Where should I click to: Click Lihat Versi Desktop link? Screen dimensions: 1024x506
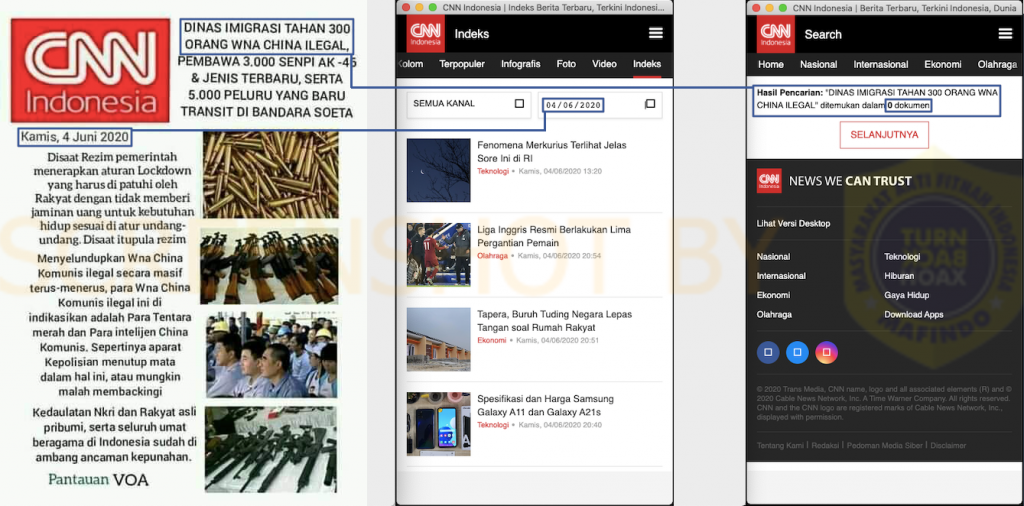[x=793, y=223]
